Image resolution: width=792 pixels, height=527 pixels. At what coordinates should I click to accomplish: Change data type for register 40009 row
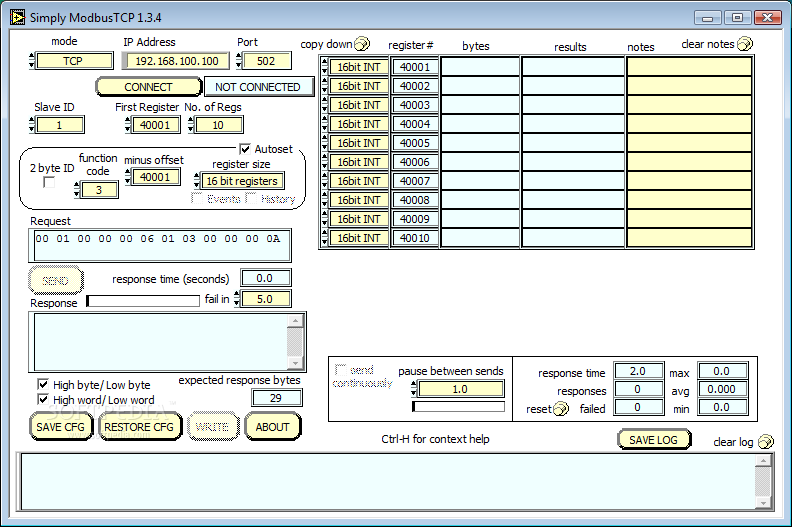click(325, 219)
